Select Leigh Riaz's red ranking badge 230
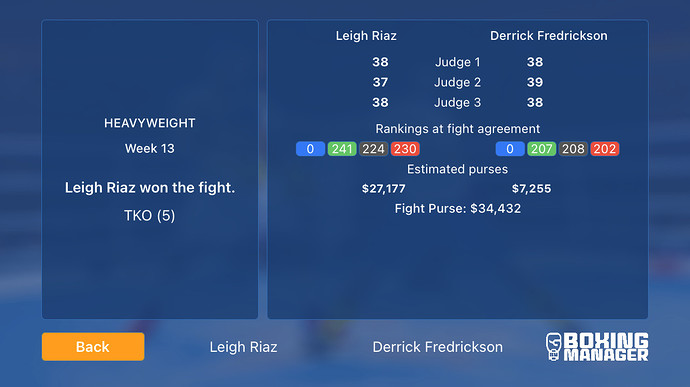Image resolution: width=690 pixels, height=387 pixels. (405, 149)
